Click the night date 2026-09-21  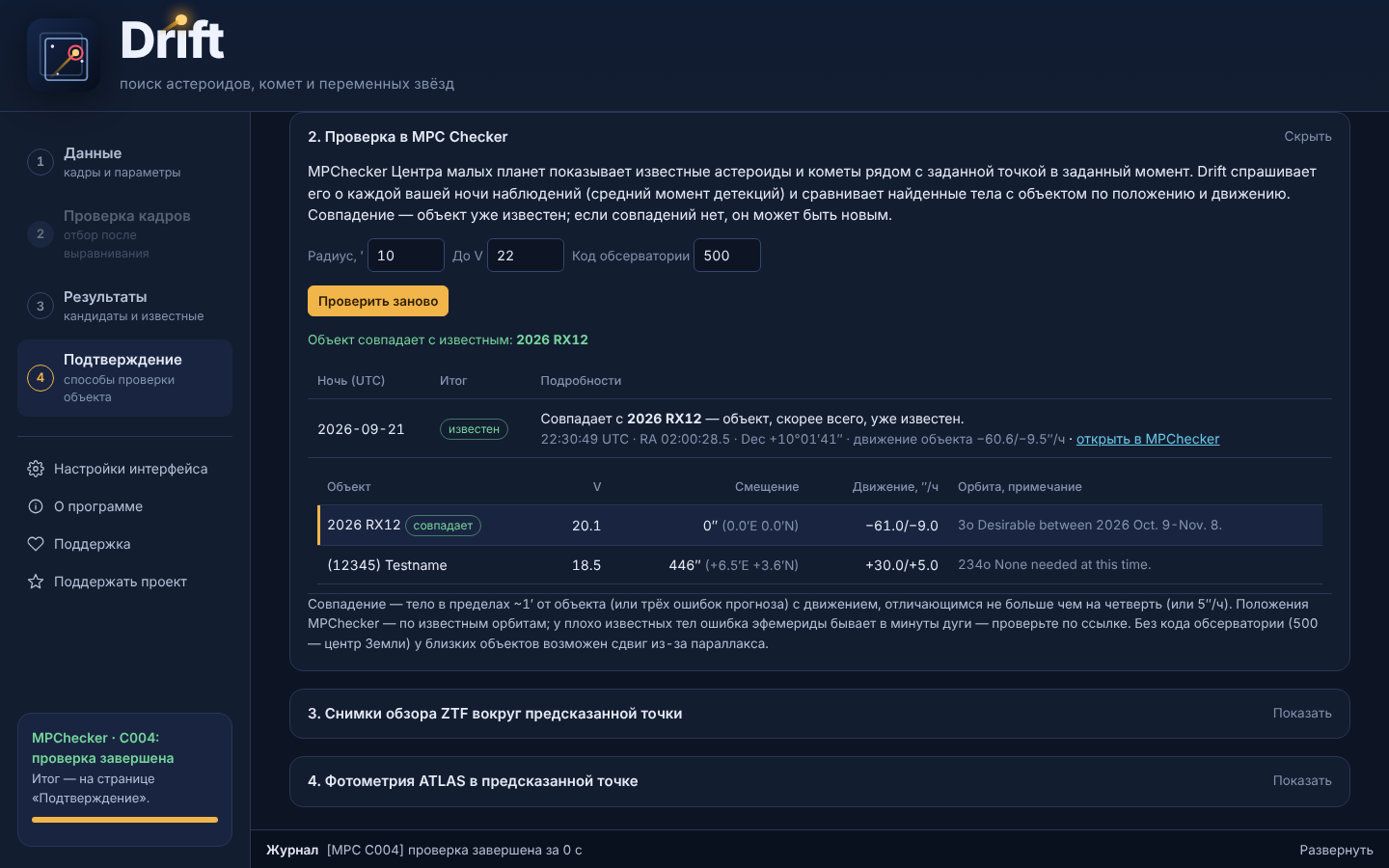[x=361, y=429]
